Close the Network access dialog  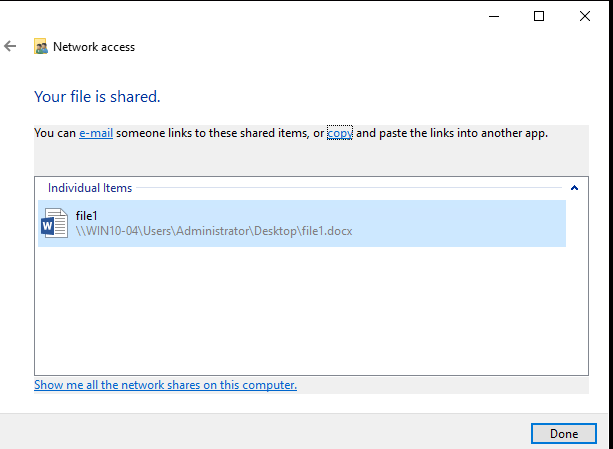[585, 16]
